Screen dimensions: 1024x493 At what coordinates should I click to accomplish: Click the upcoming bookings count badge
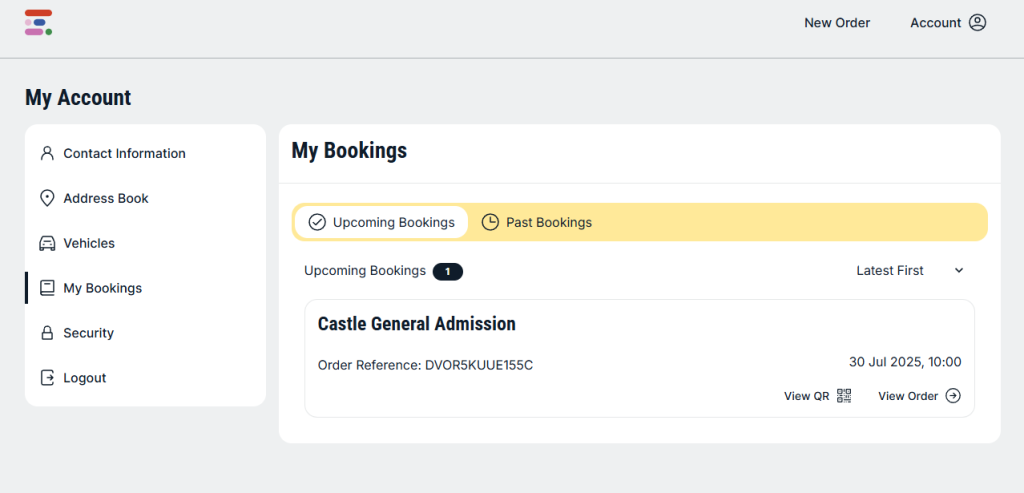click(x=447, y=271)
